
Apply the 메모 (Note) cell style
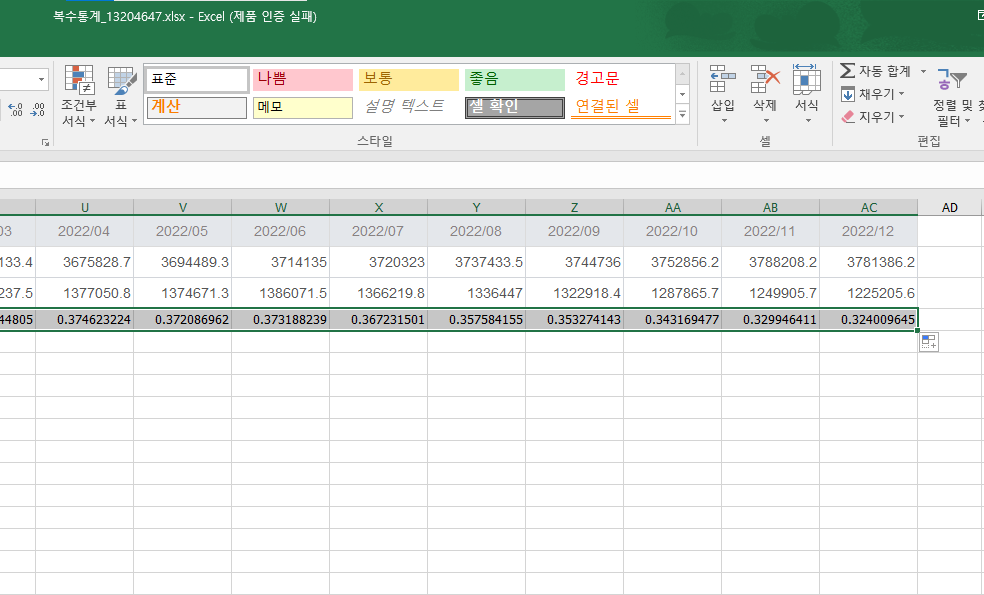tap(303, 107)
